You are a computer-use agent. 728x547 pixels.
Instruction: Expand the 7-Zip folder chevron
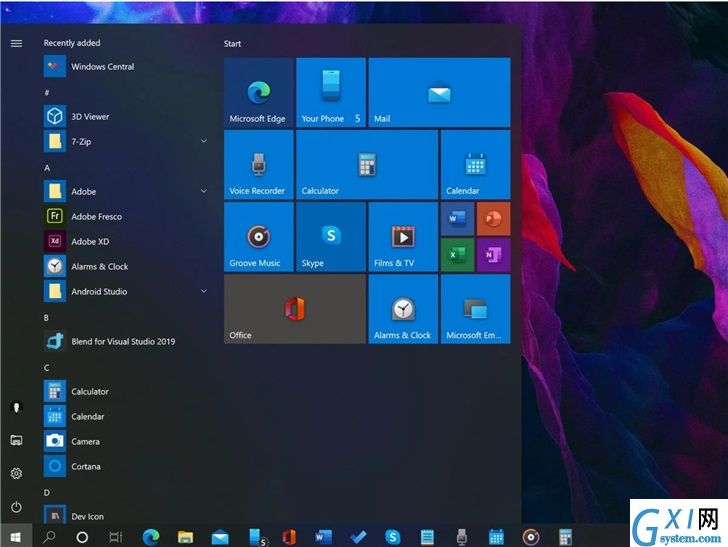point(203,141)
